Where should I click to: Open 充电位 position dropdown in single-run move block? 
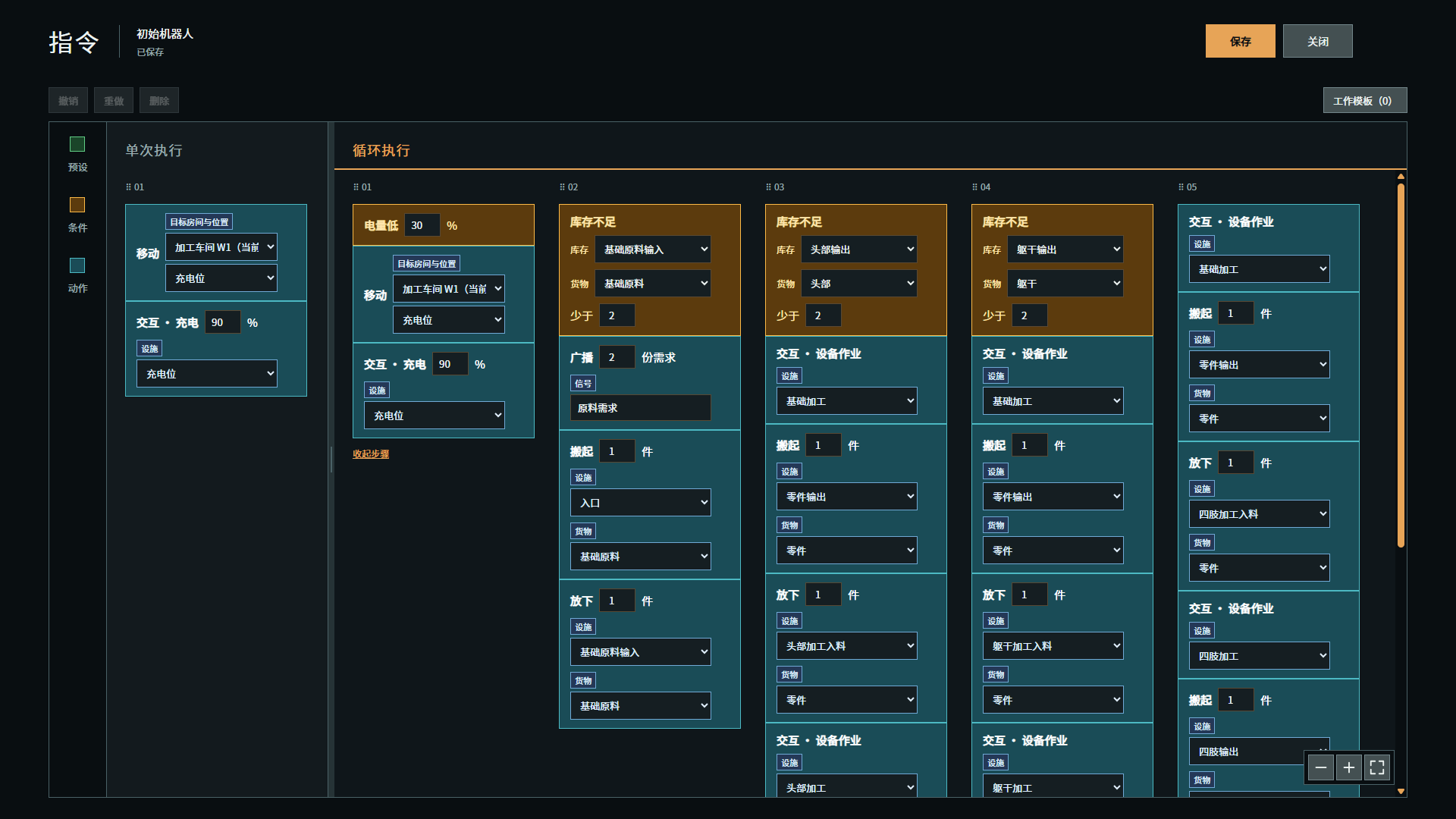[221, 278]
